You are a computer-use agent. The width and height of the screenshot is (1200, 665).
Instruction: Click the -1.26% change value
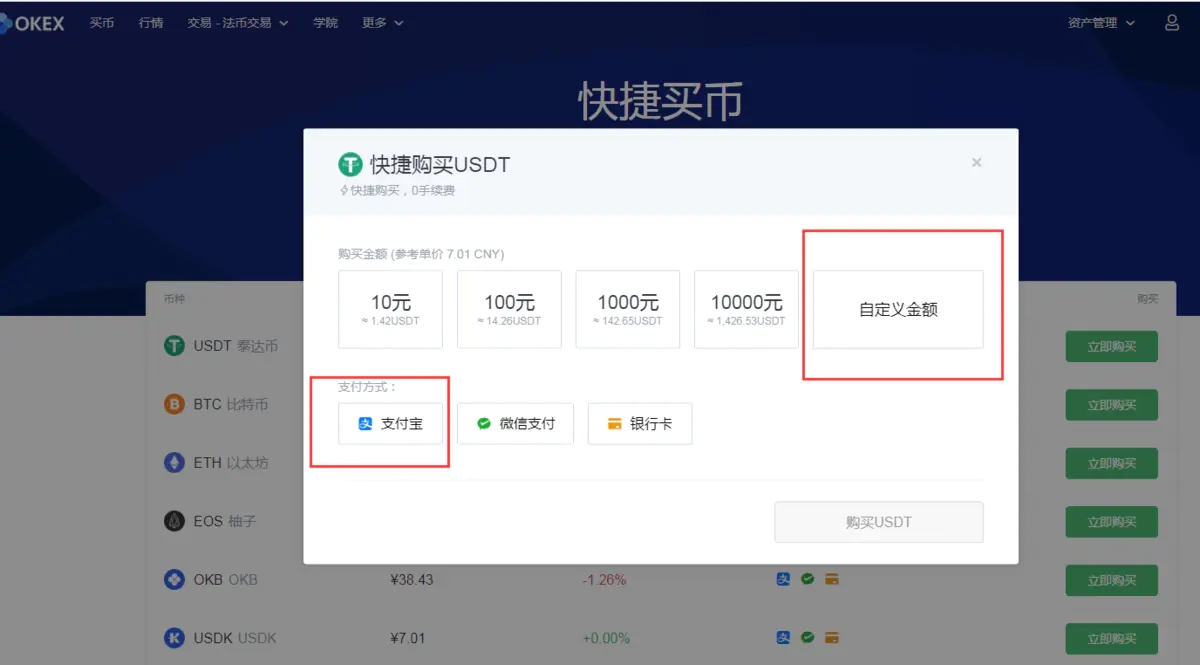click(x=605, y=580)
